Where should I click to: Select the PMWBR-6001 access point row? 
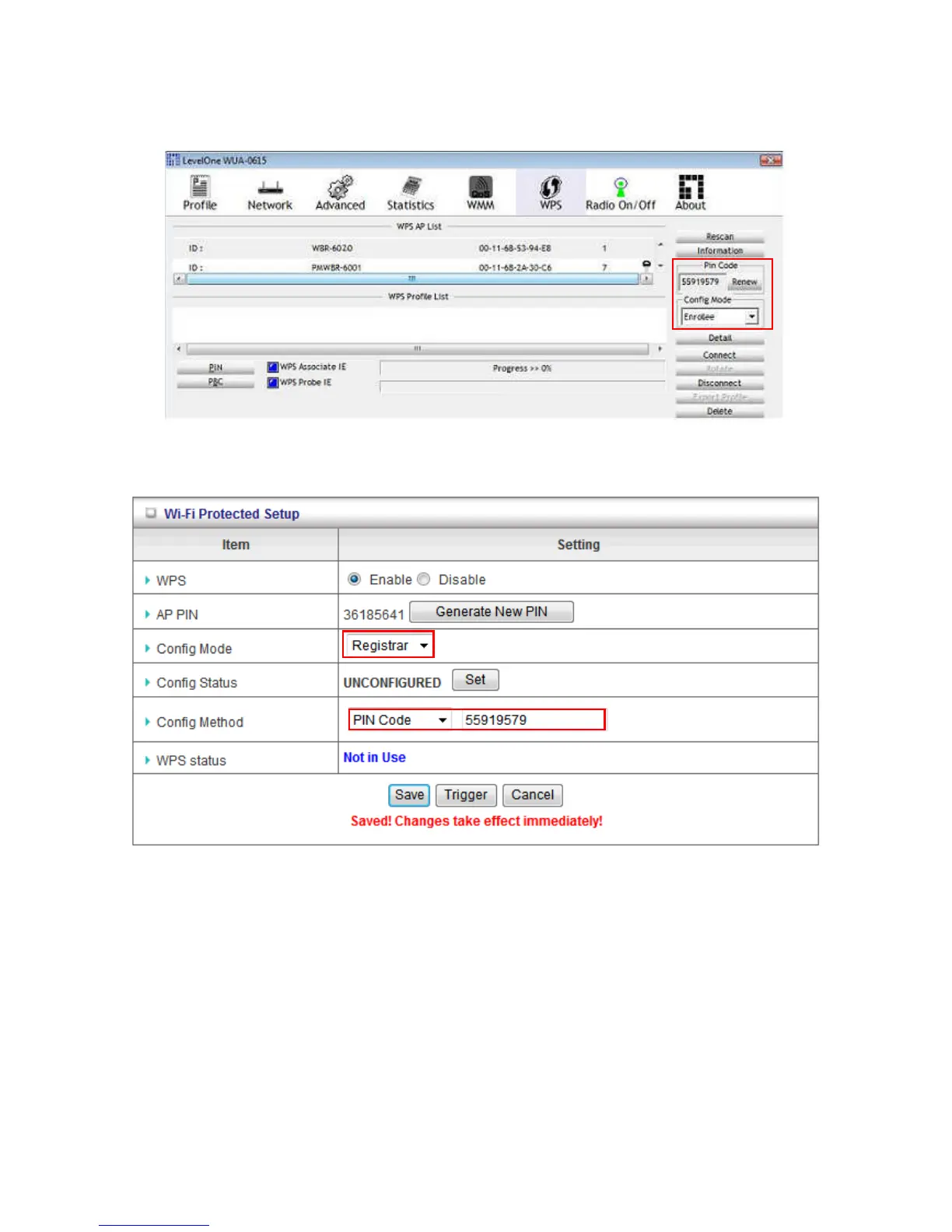tap(412, 267)
